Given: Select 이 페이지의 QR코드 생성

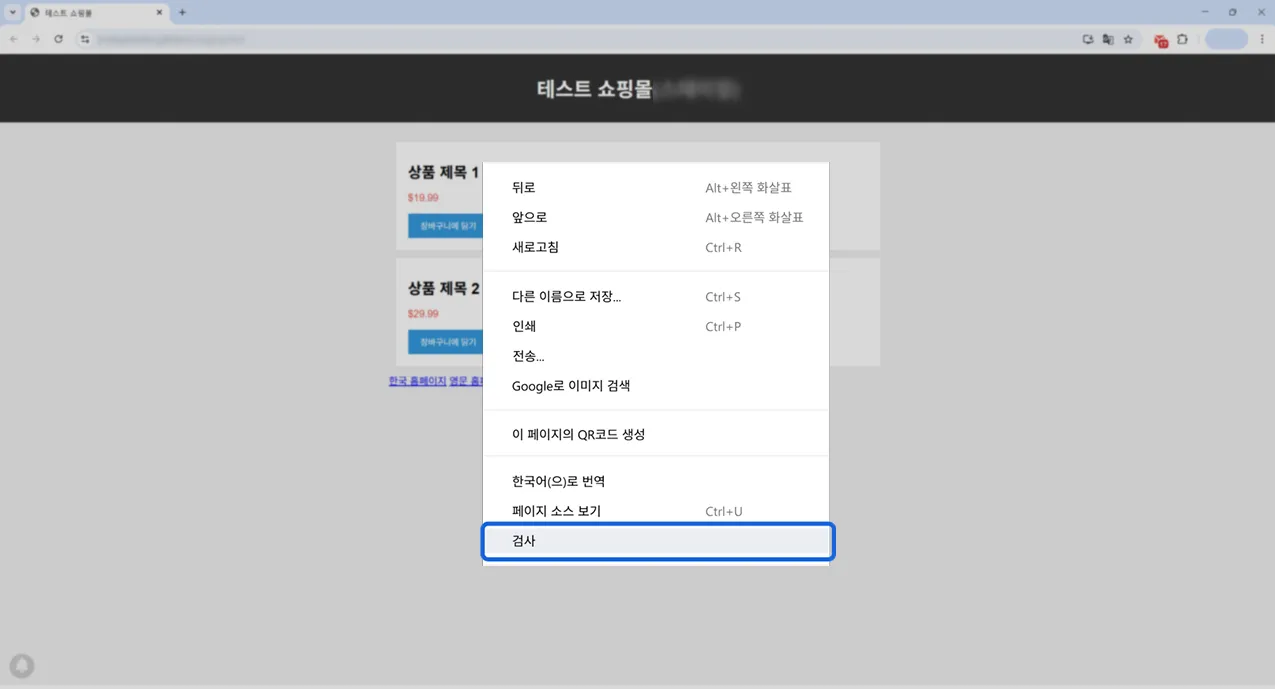Looking at the screenshot, I should coord(656,435).
